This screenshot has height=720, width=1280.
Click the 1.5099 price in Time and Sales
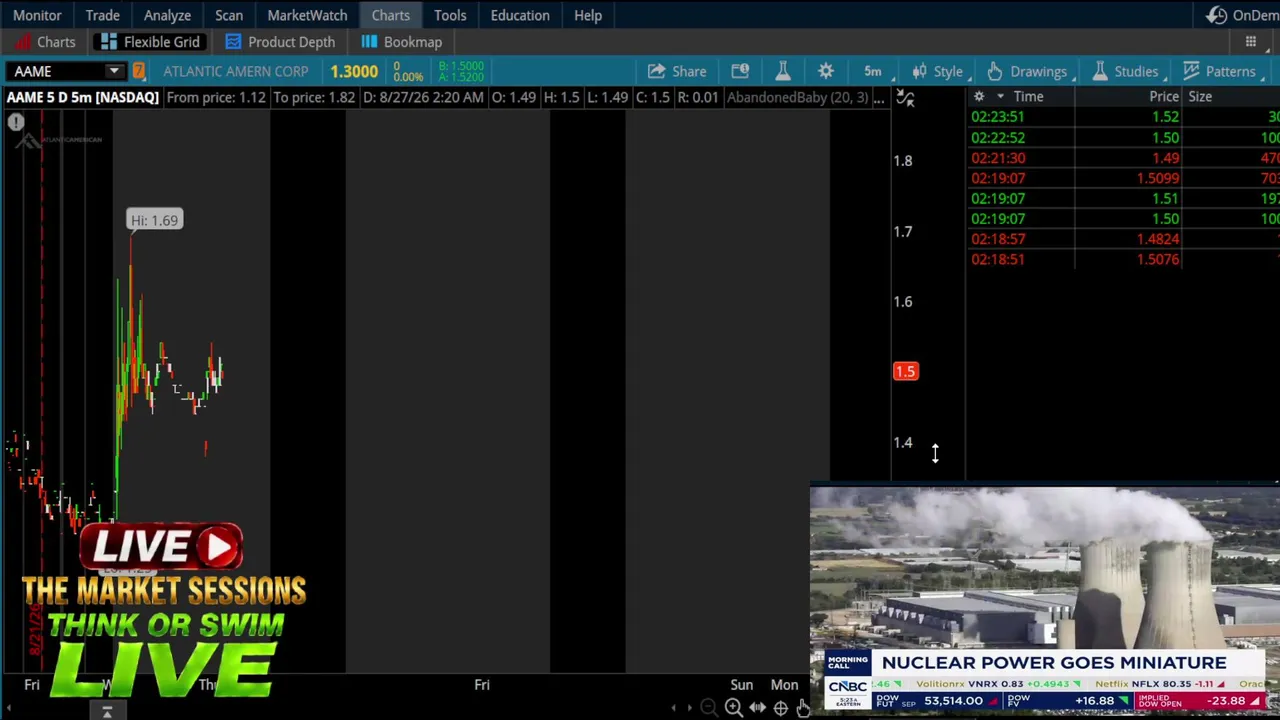pos(1158,178)
